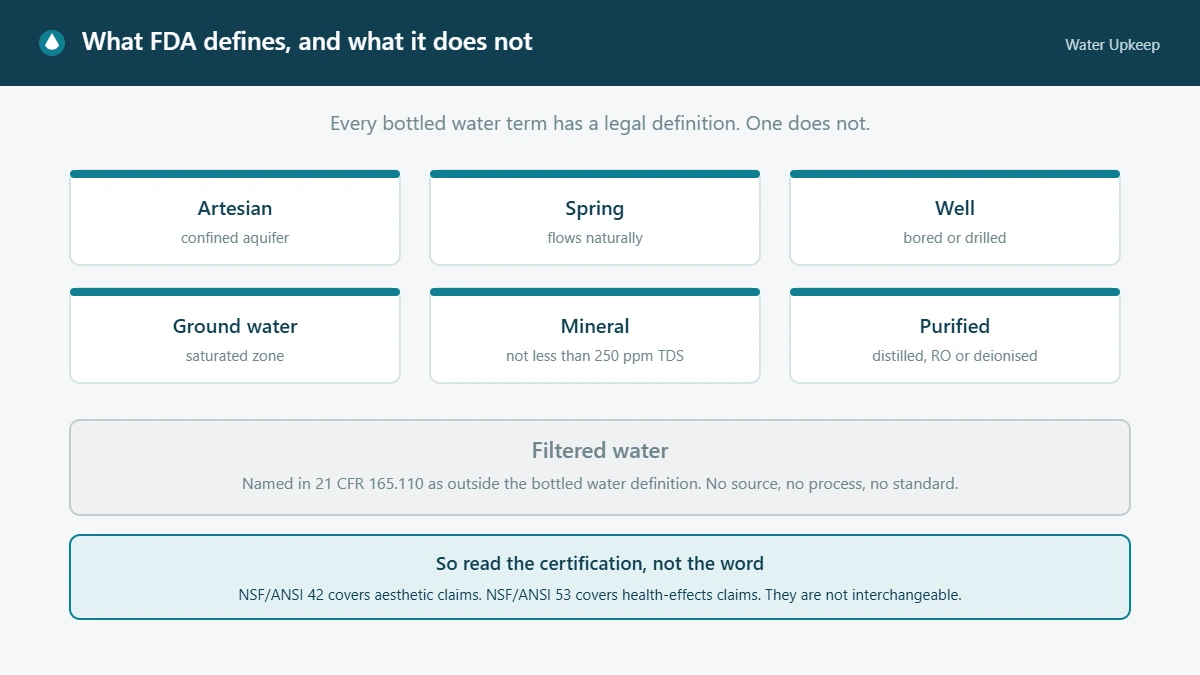This screenshot has height=675, width=1200.
Task: Select the Purified card heading
Action: coord(955,327)
